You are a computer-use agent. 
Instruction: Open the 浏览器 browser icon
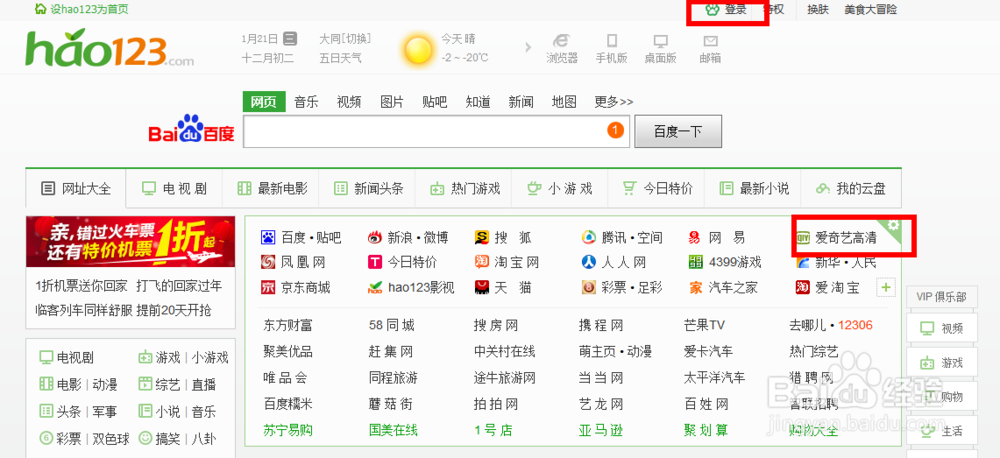pyautogui.click(x=562, y=41)
